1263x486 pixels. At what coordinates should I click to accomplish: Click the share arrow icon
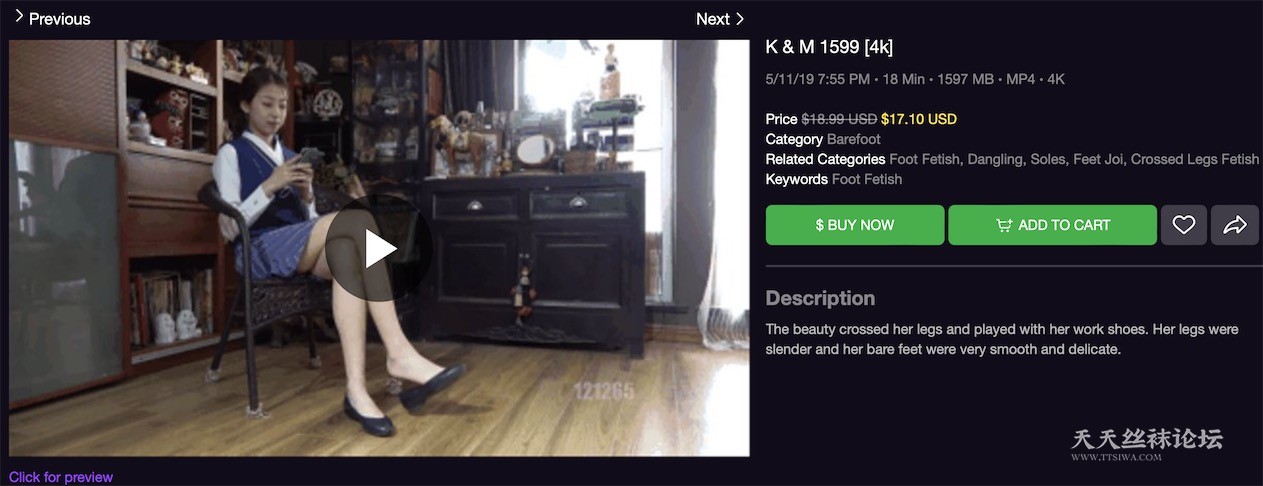click(x=1234, y=225)
